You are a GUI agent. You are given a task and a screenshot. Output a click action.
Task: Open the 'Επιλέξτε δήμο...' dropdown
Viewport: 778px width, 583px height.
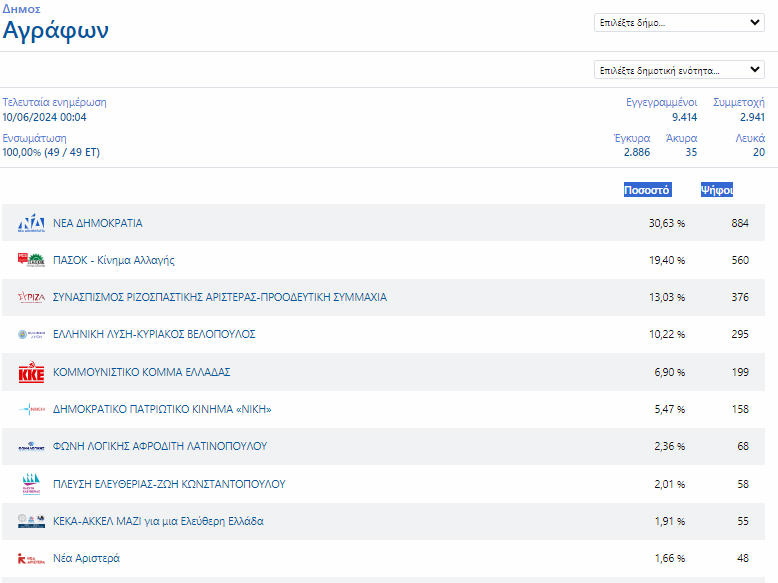click(679, 23)
